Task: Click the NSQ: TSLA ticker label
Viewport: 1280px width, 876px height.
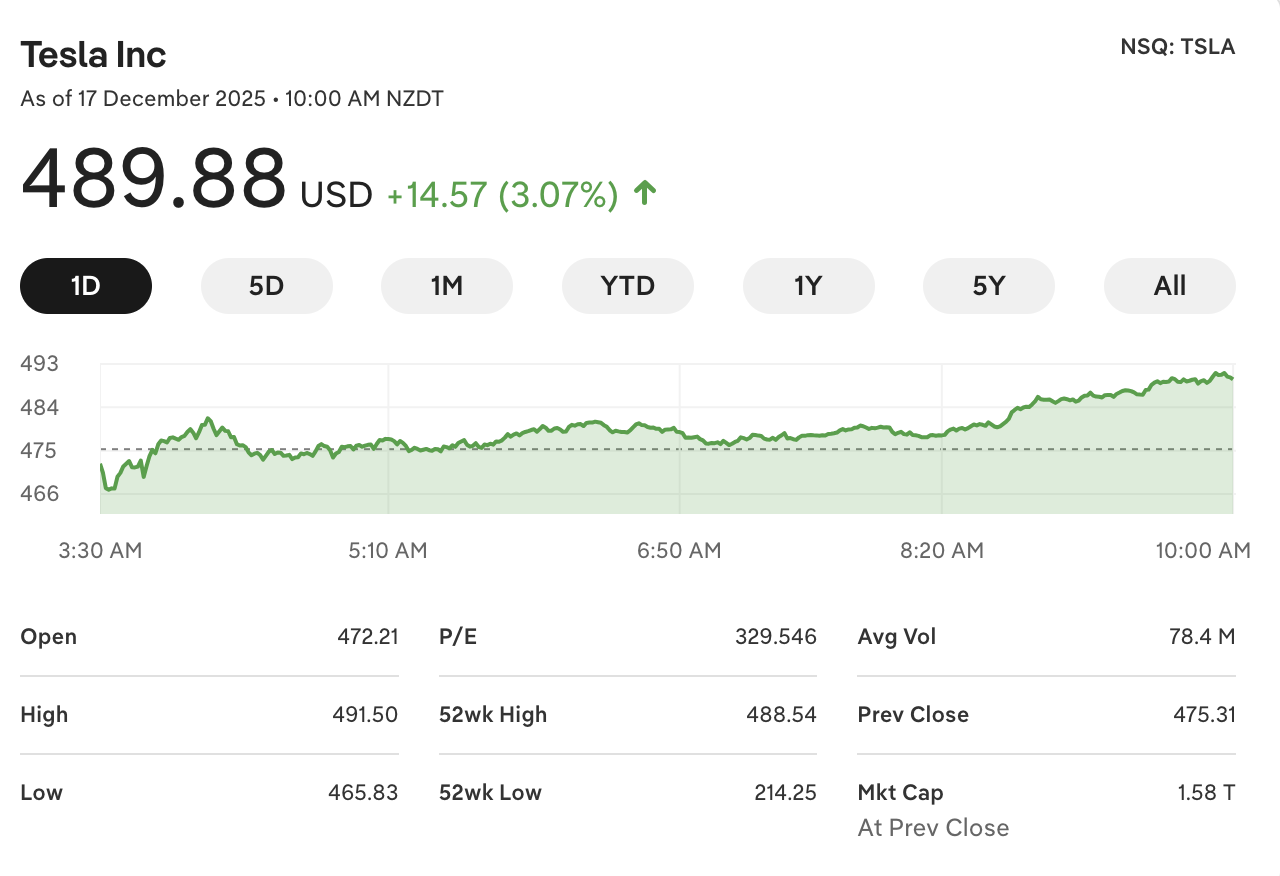Action: (x=1176, y=46)
